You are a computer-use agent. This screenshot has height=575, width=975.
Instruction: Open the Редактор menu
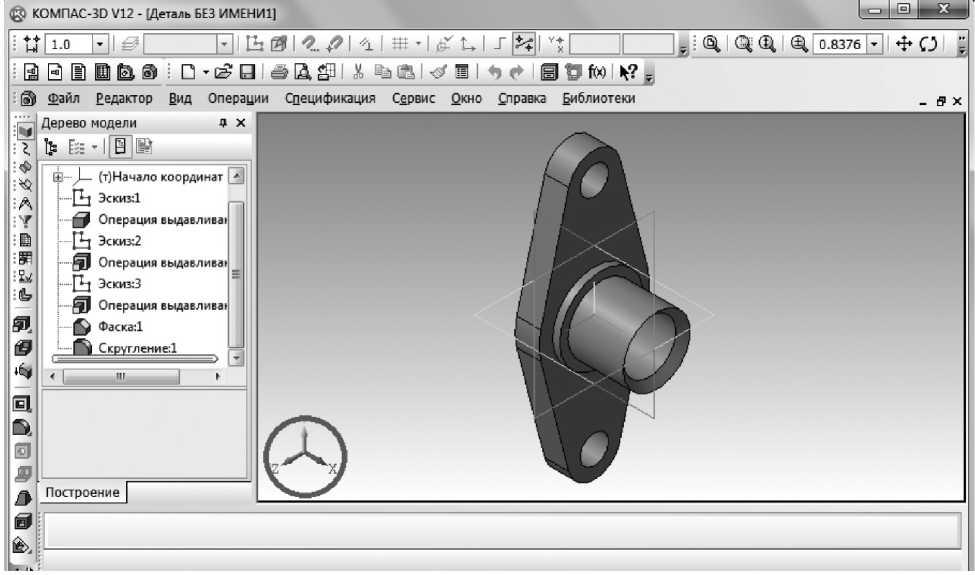tap(124, 98)
